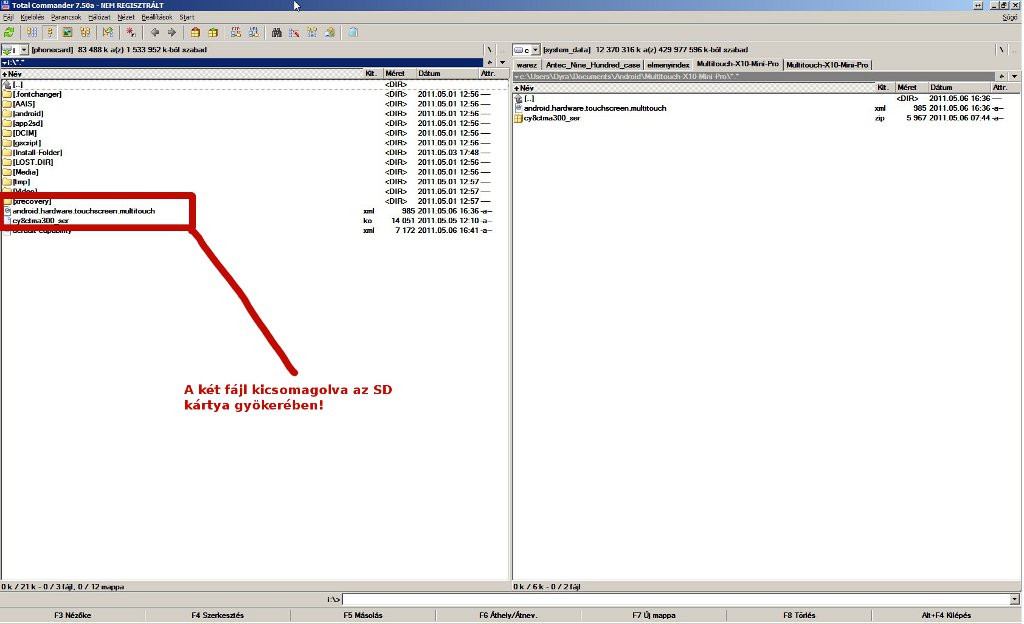Click the F5 Másolás button
This screenshot has height=624, width=1024.
[363, 615]
